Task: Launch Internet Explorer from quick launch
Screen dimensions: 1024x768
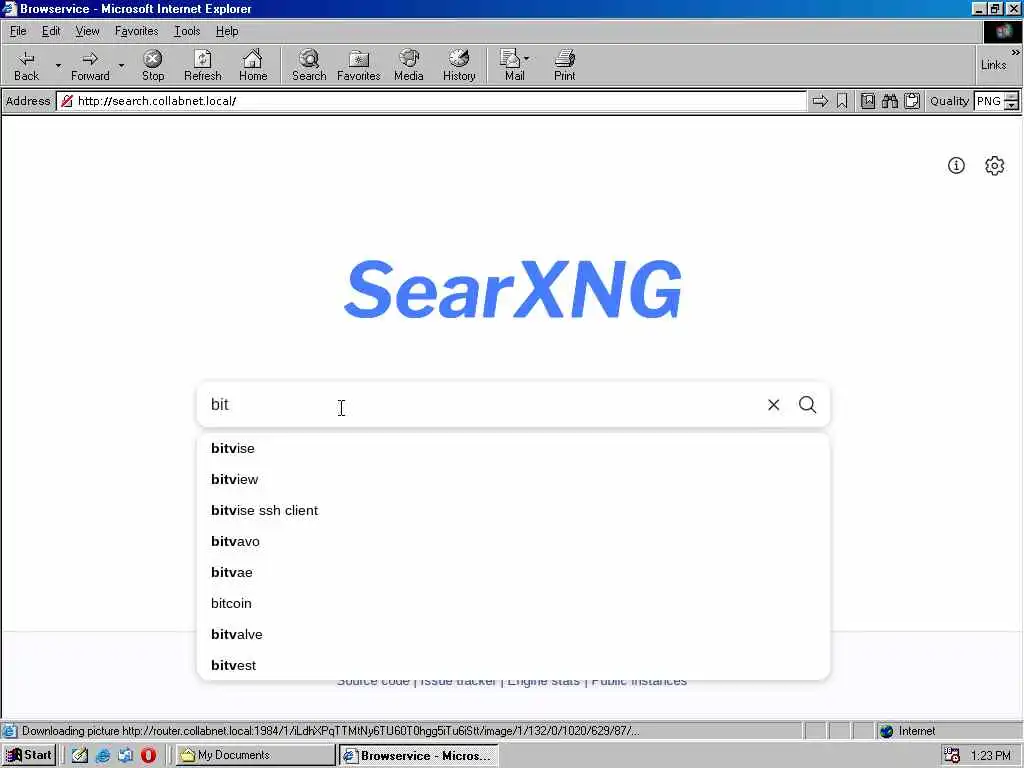Action: tap(103, 755)
